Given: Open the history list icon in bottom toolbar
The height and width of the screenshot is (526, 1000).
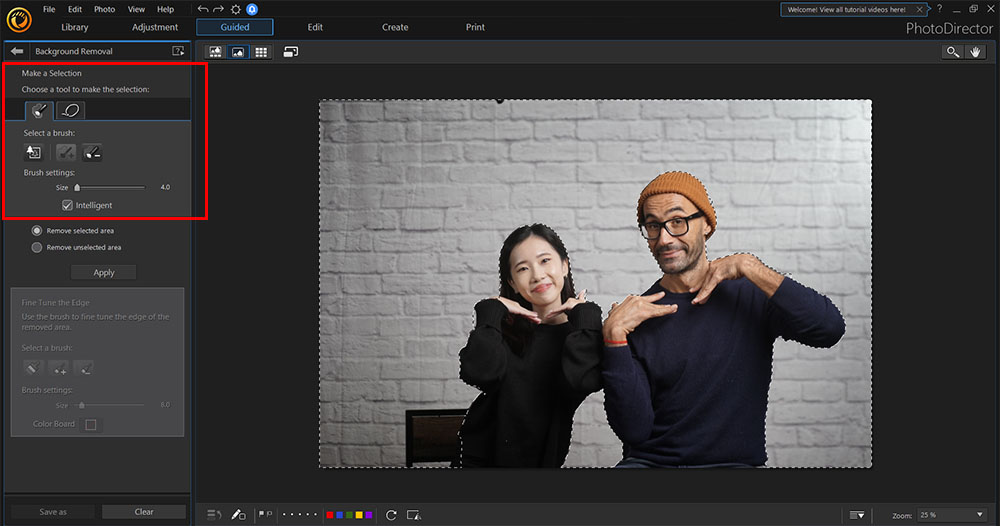Looking at the screenshot, I should tap(214, 515).
